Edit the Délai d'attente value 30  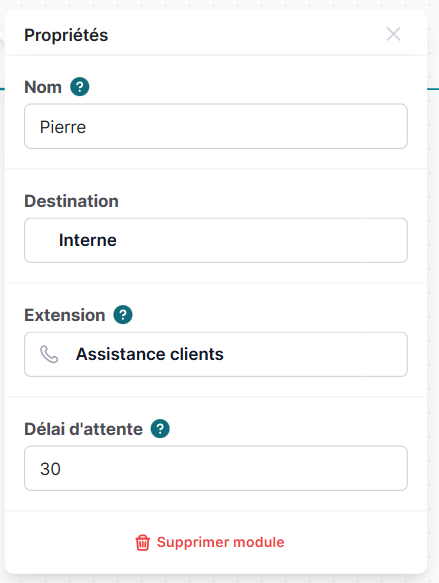[x=216, y=468]
